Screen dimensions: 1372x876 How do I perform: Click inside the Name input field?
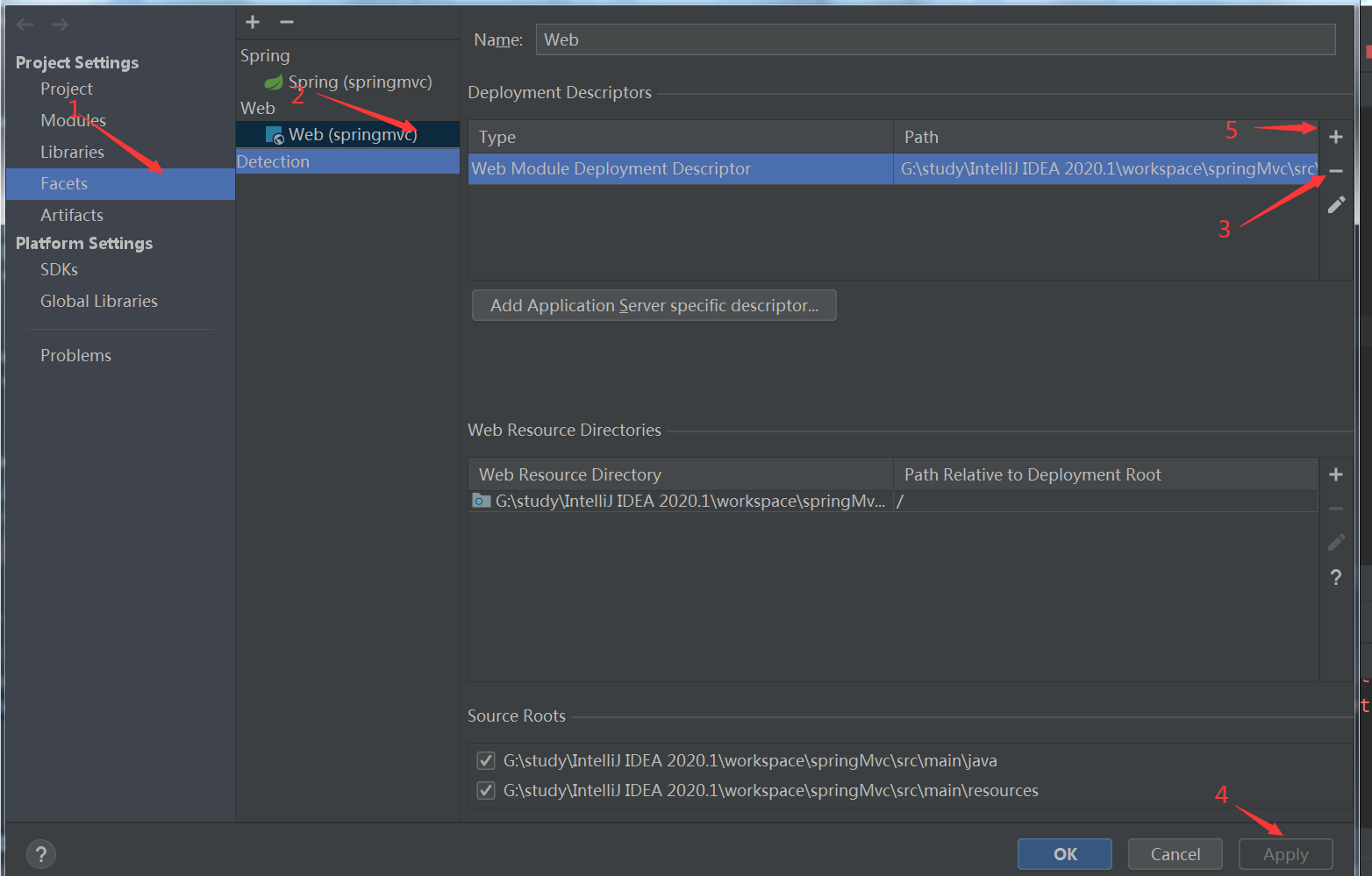click(935, 39)
